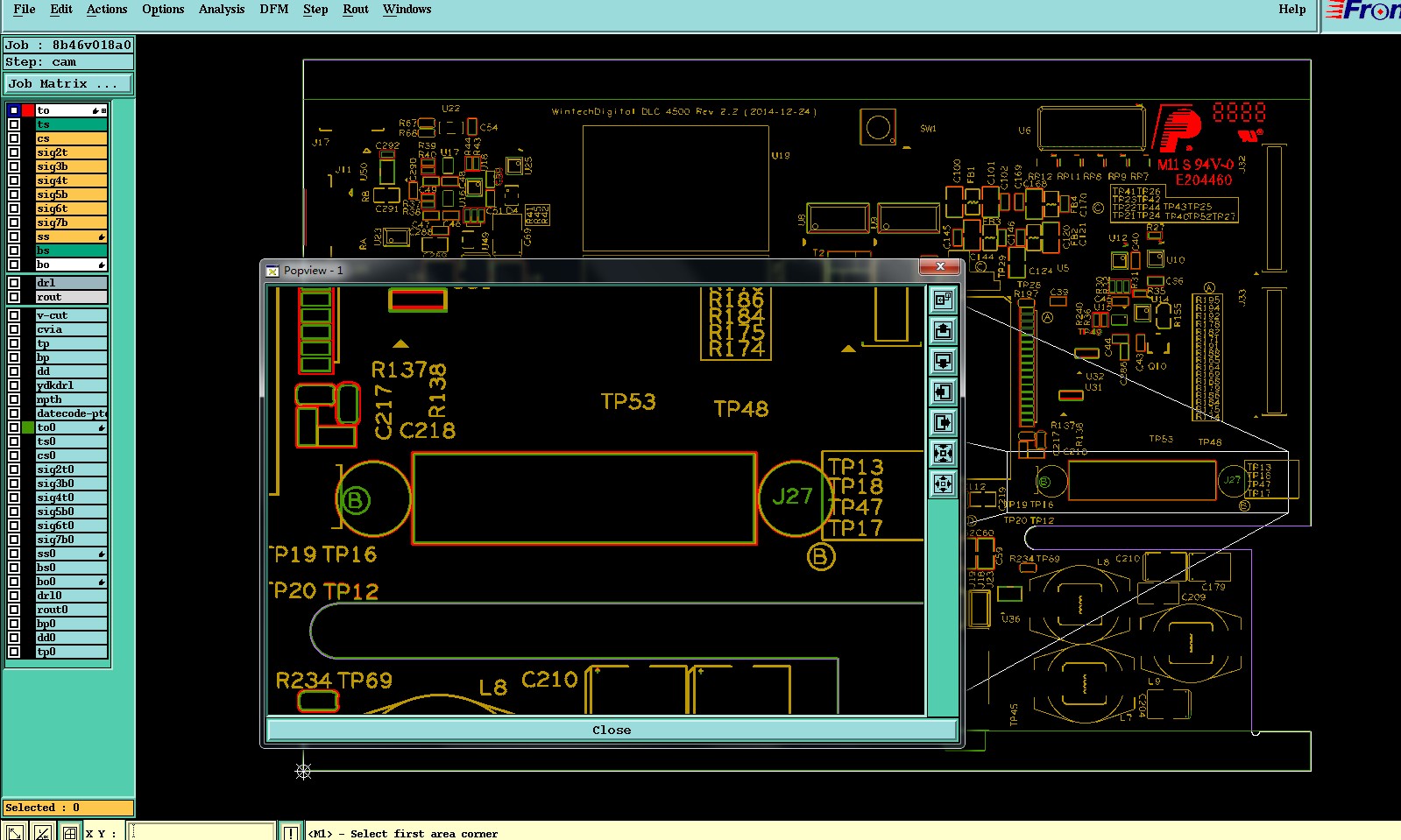The width and height of the screenshot is (1401, 840).
Task: Select the rout layer row
Action: point(71,297)
